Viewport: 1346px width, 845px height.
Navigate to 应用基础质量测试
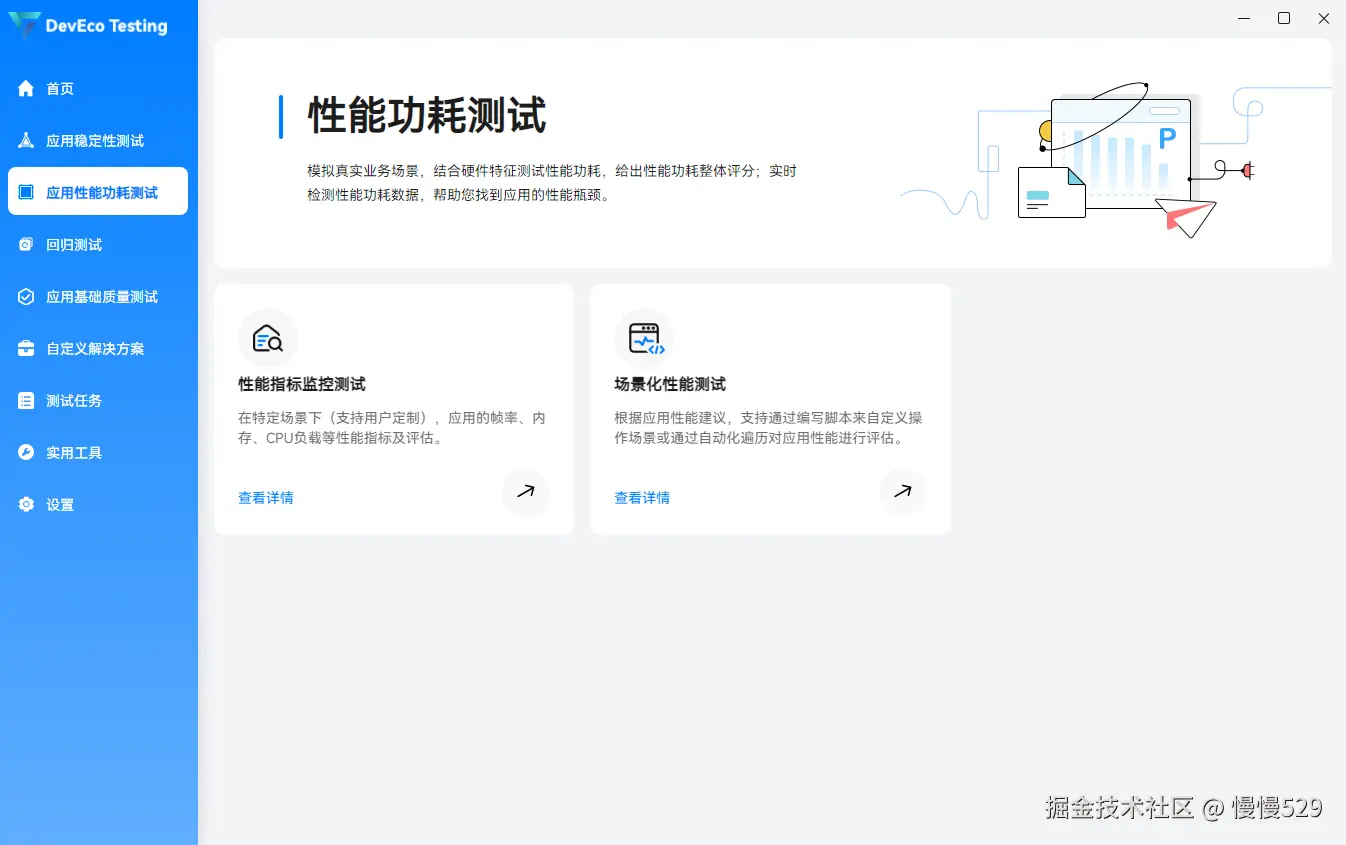[98, 297]
